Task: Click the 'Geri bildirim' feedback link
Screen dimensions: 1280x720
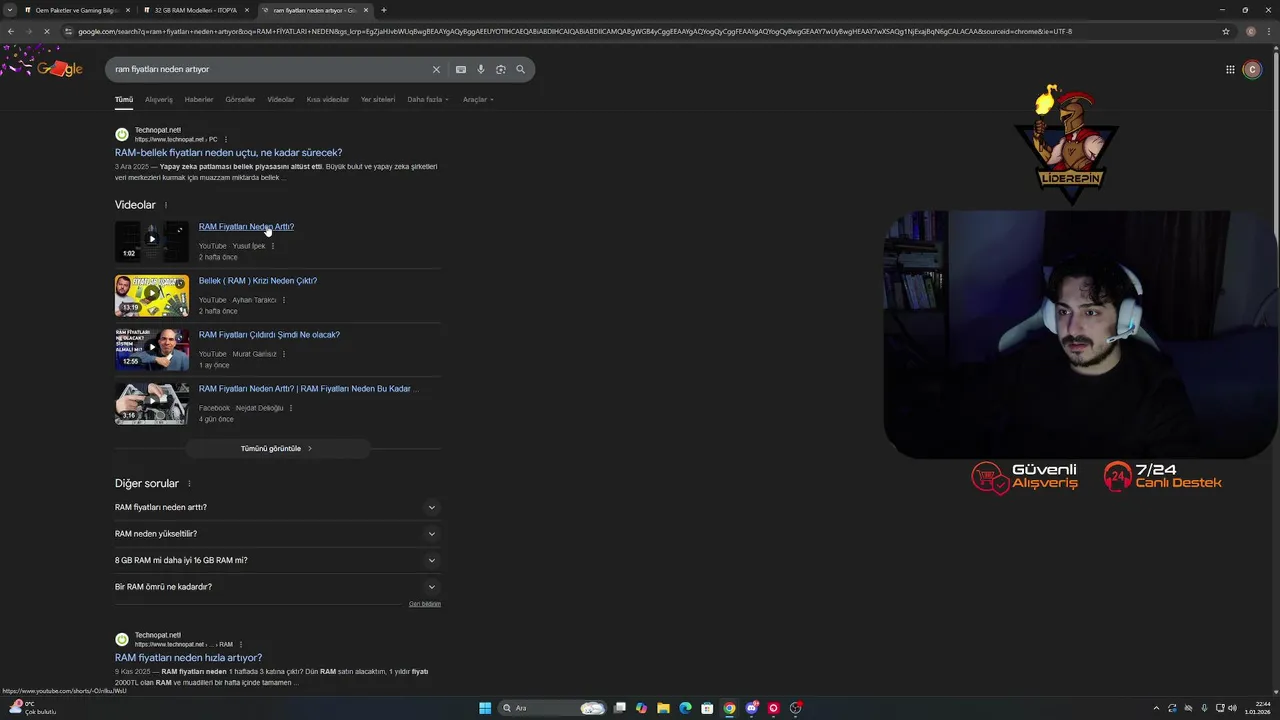Action: coord(425,604)
